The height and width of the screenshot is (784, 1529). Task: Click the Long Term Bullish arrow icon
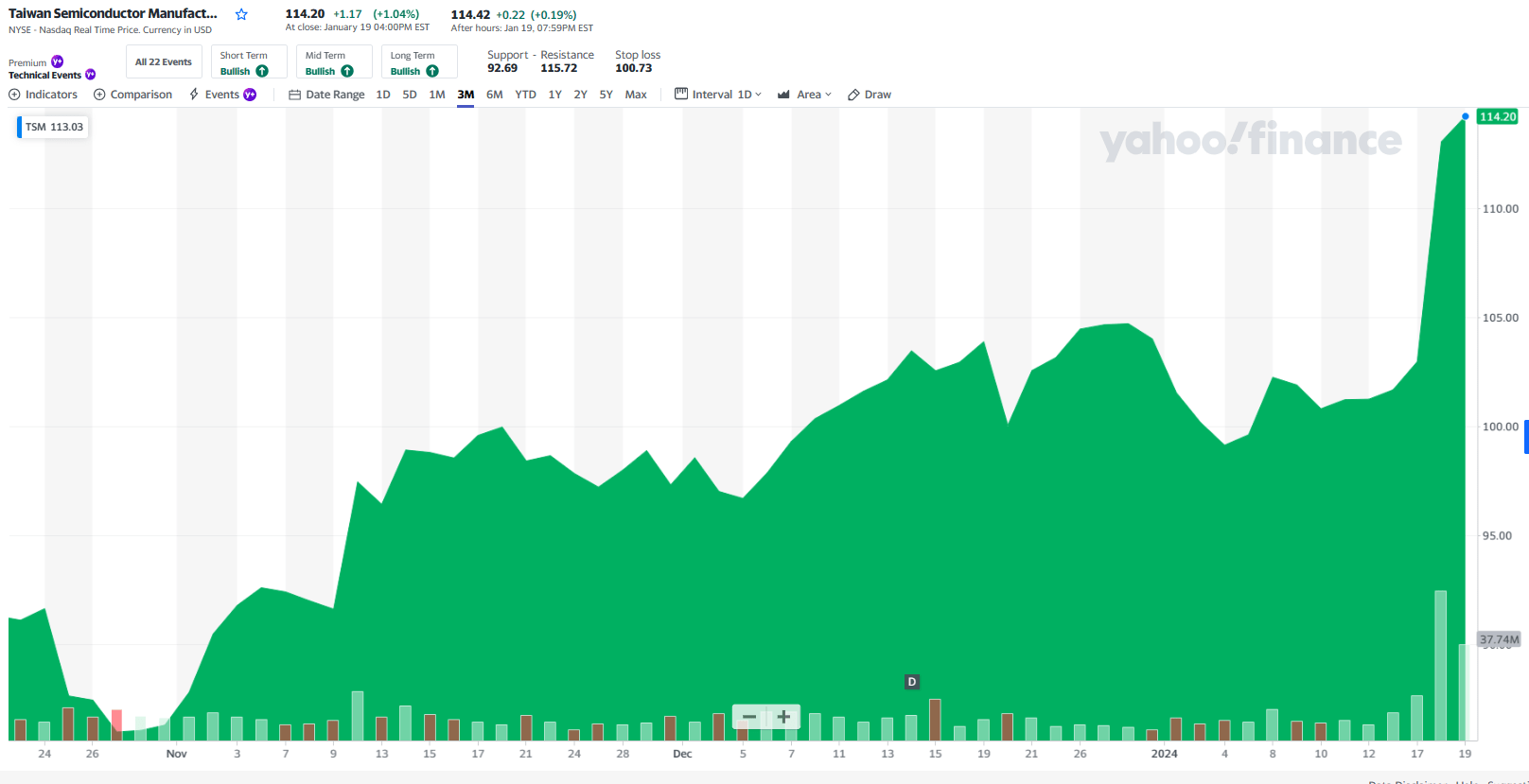point(432,71)
